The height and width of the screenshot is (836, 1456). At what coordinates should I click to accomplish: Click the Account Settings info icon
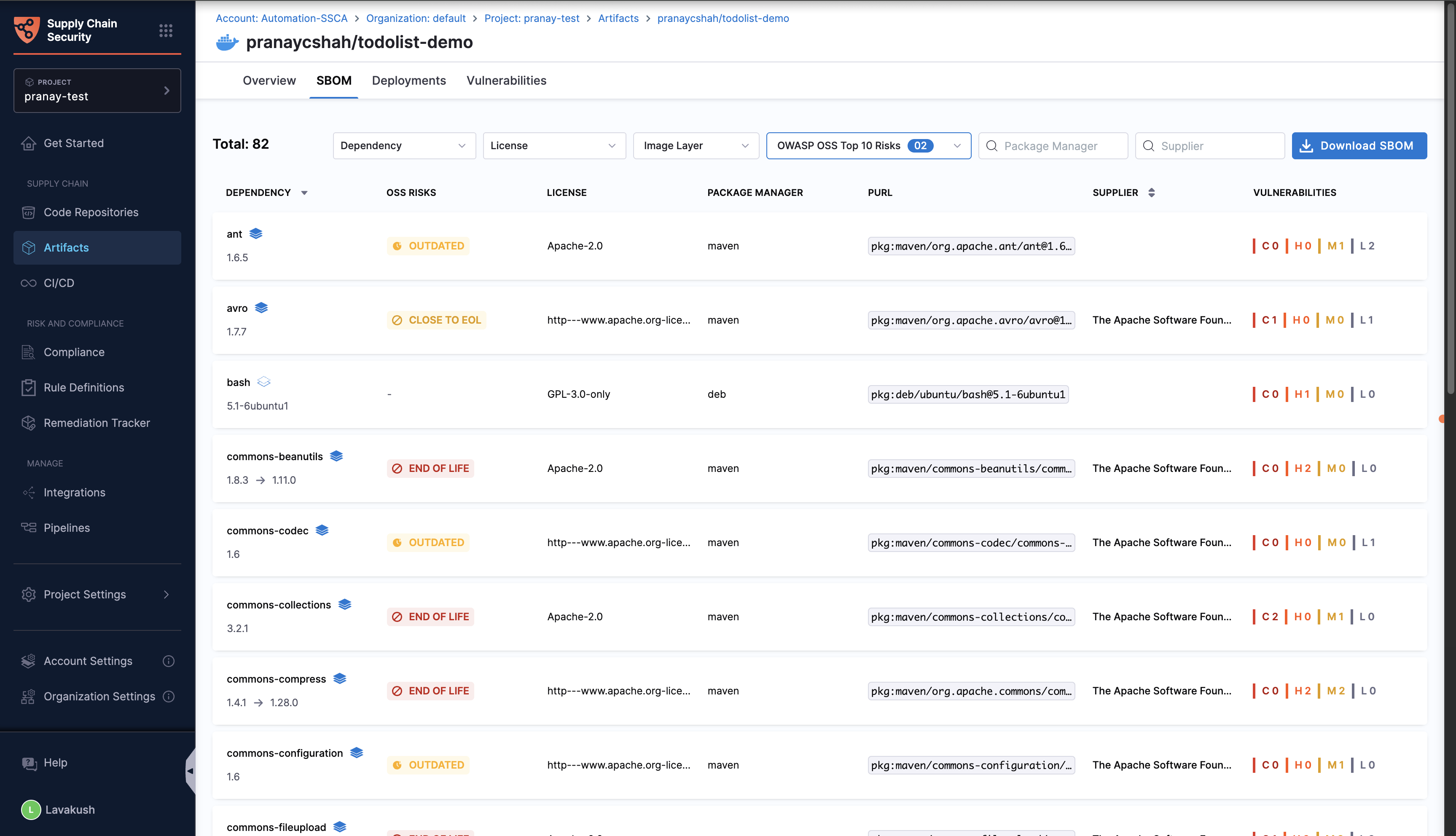point(168,661)
